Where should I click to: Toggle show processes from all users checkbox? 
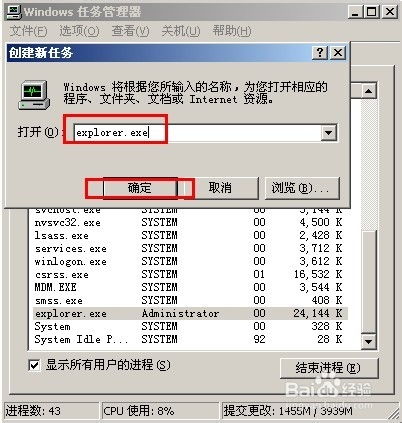click(34, 365)
